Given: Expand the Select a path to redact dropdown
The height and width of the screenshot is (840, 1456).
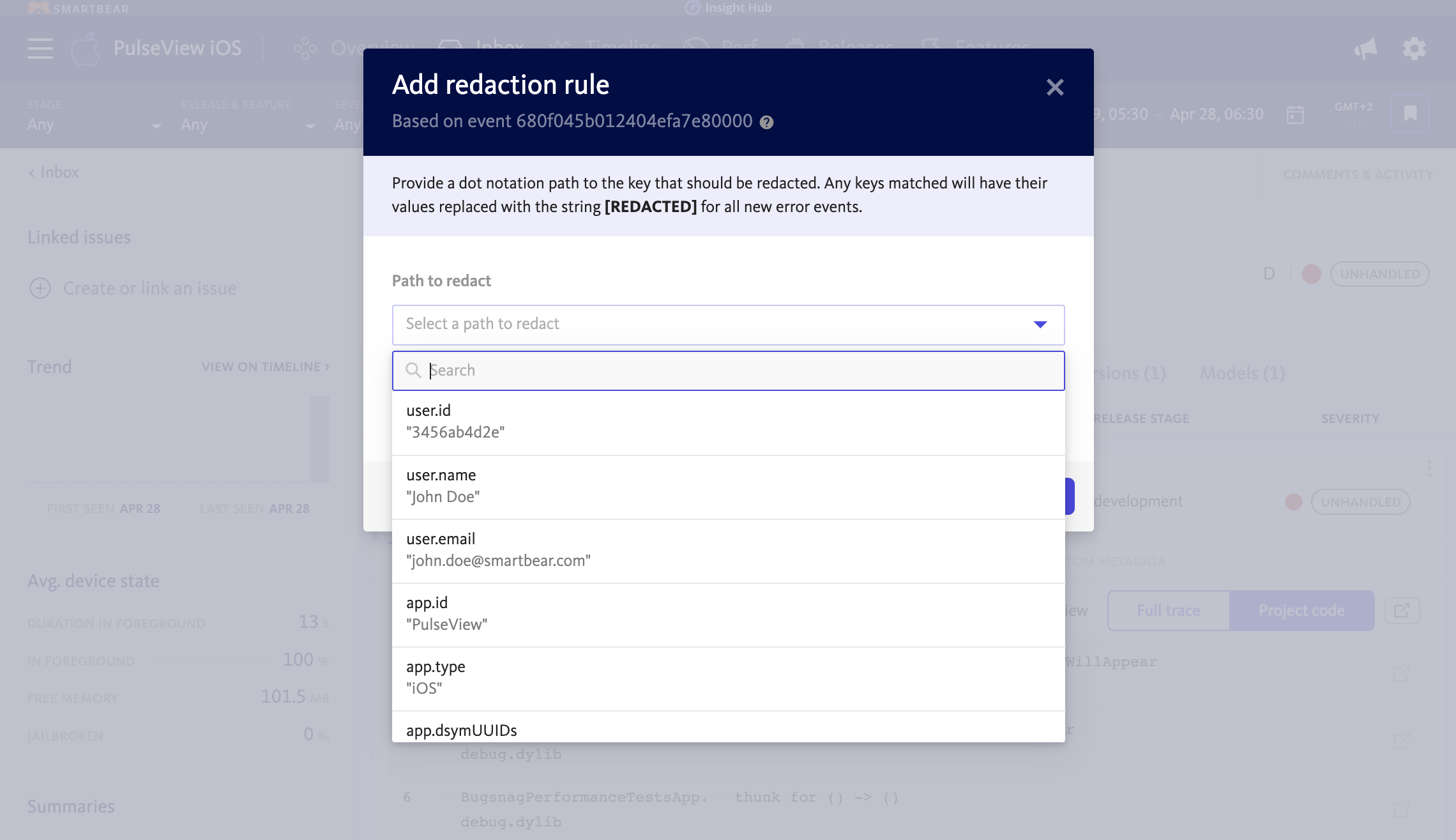Looking at the screenshot, I should (728, 325).
